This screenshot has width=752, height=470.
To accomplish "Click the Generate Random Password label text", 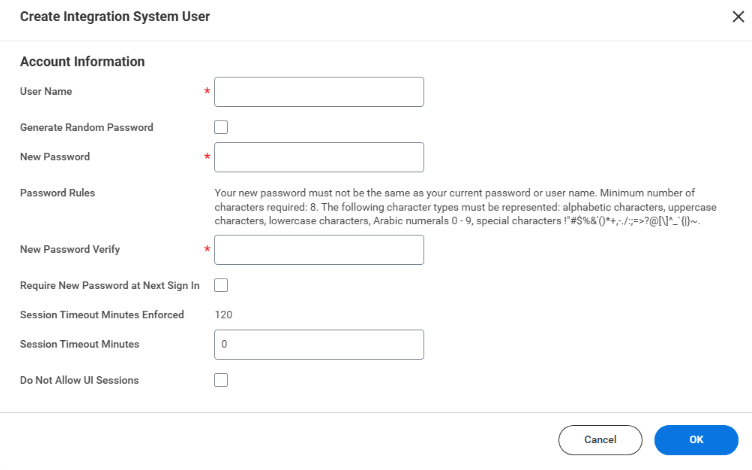I will (x=87, y=127).
